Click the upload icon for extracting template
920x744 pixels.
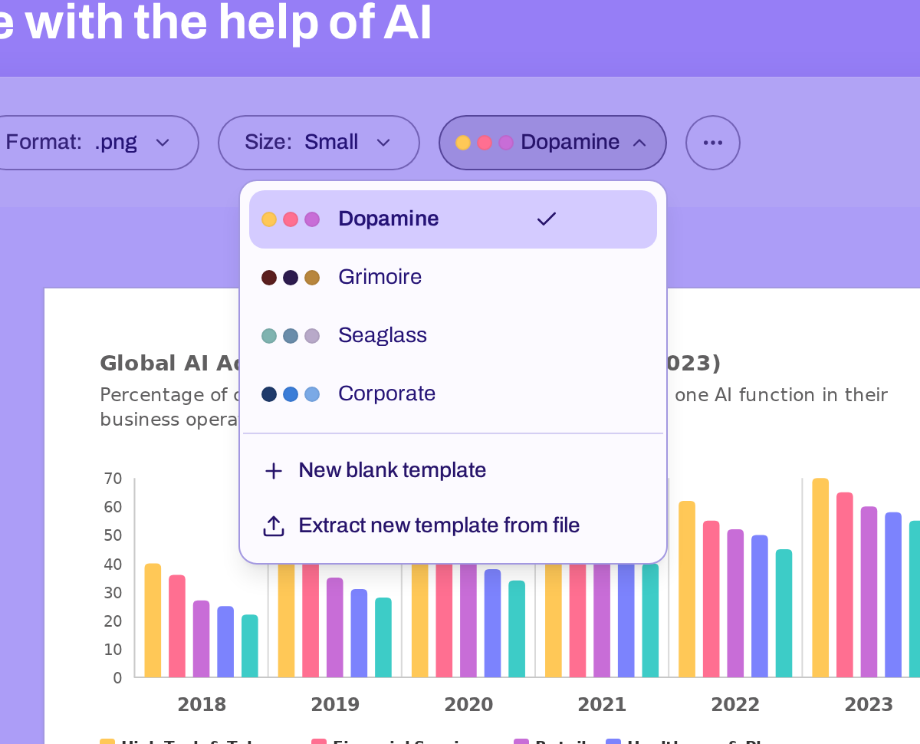click(x=273, y=526)
